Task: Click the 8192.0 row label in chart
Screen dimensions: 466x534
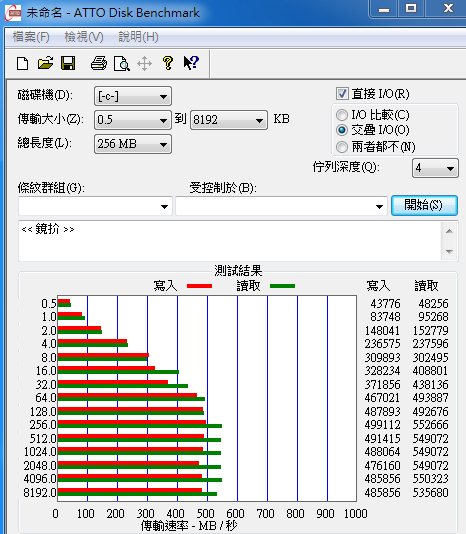Action: click(x=40, y=493)
